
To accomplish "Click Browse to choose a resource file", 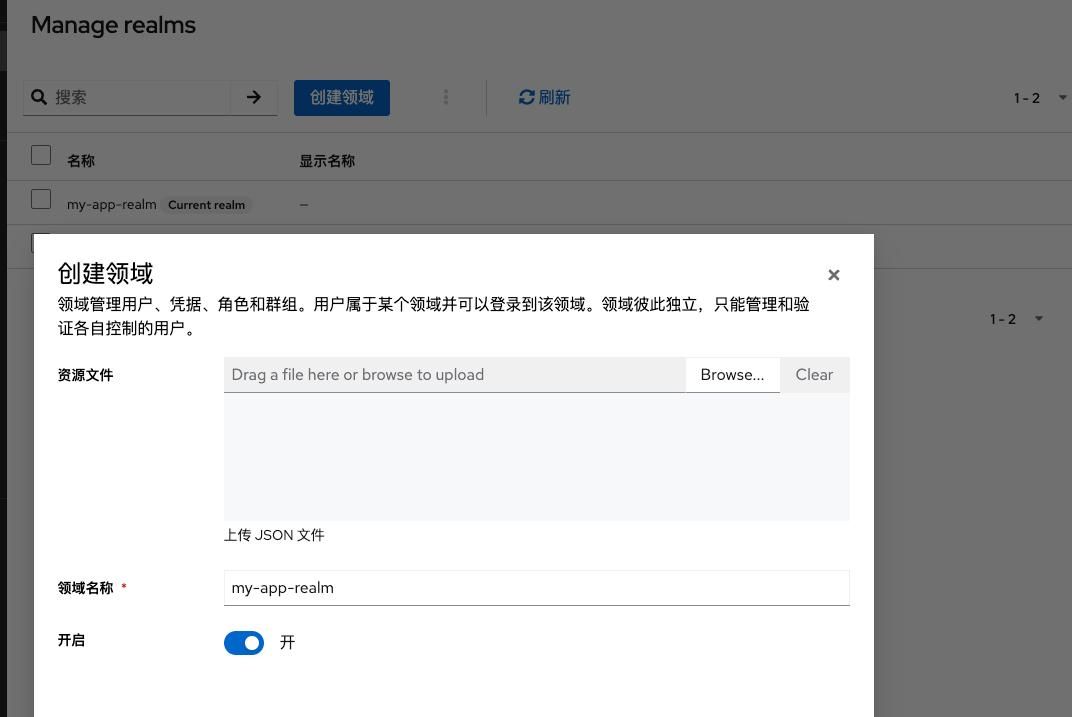I will tap(732, 374).
